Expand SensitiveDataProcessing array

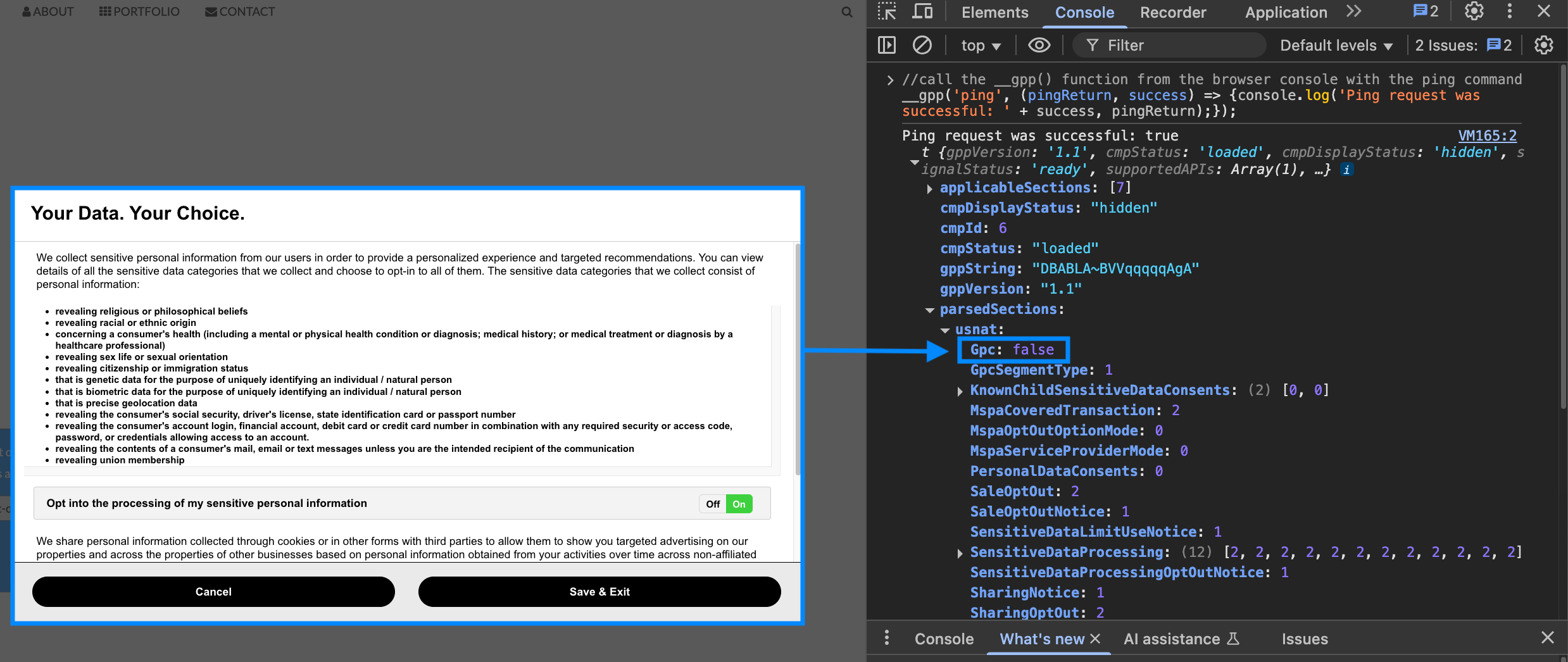coord(960,553)
